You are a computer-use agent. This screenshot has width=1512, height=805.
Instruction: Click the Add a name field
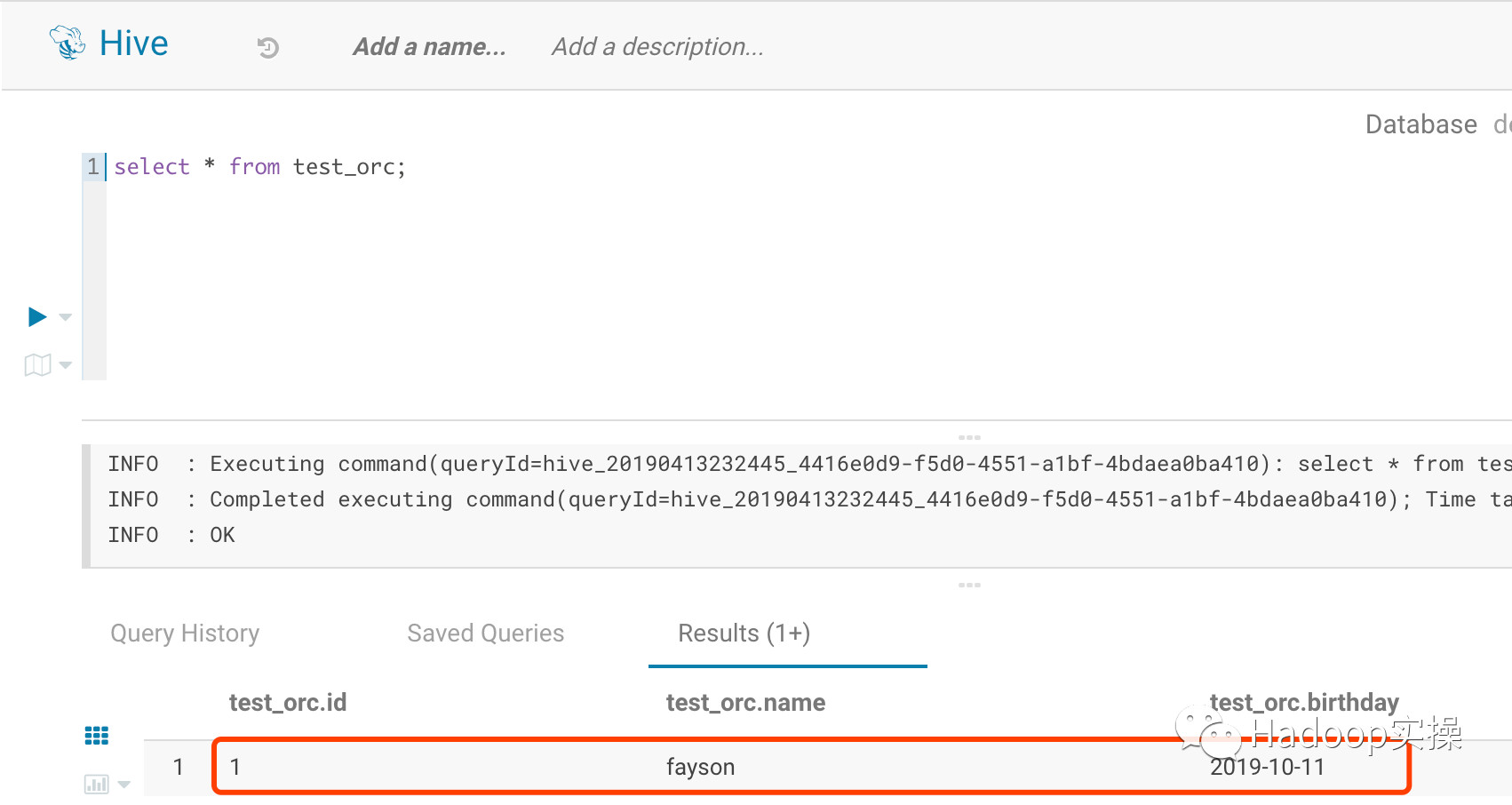pos(428,46)
